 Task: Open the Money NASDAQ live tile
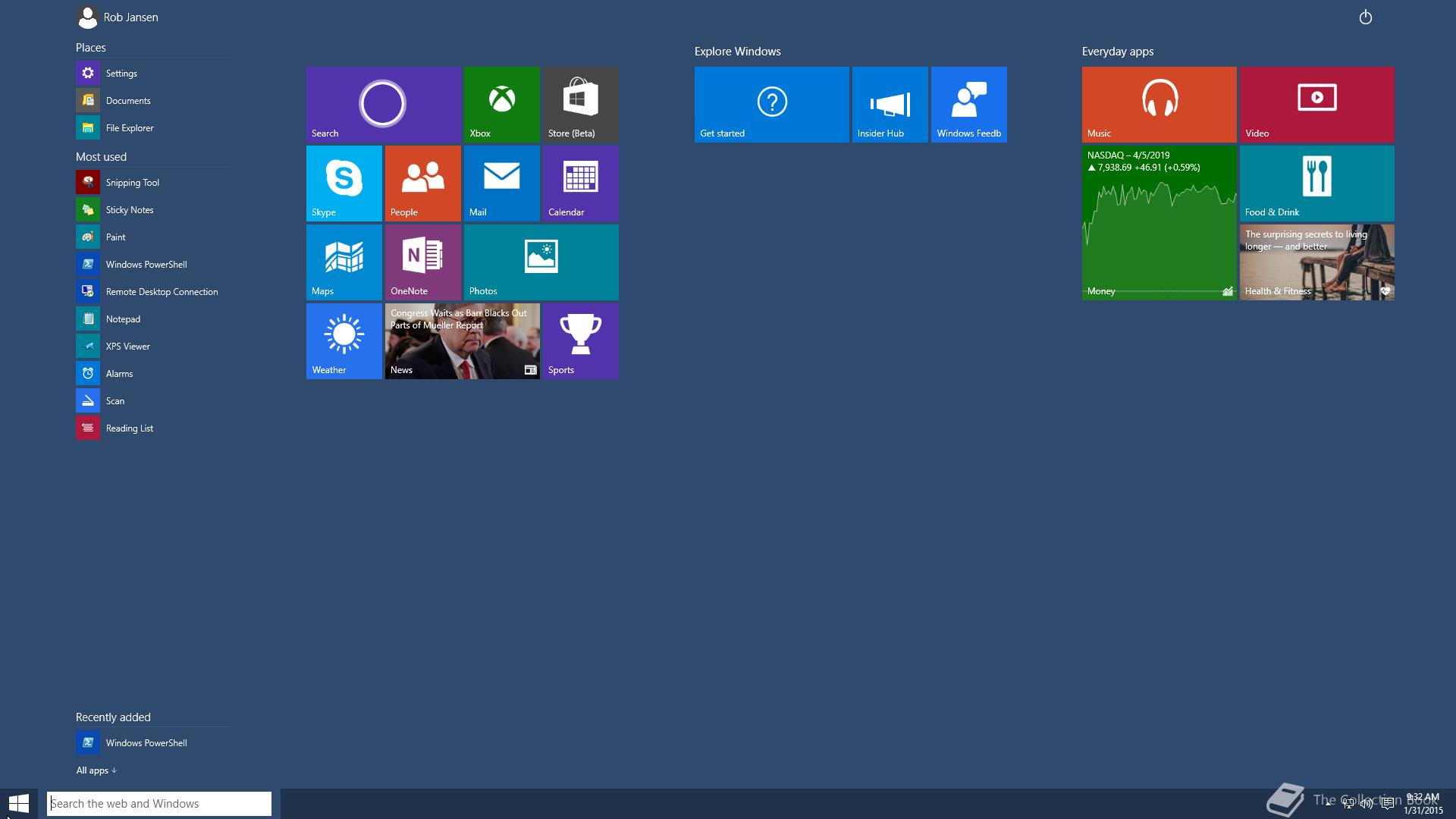click(x=1159, y=223)
